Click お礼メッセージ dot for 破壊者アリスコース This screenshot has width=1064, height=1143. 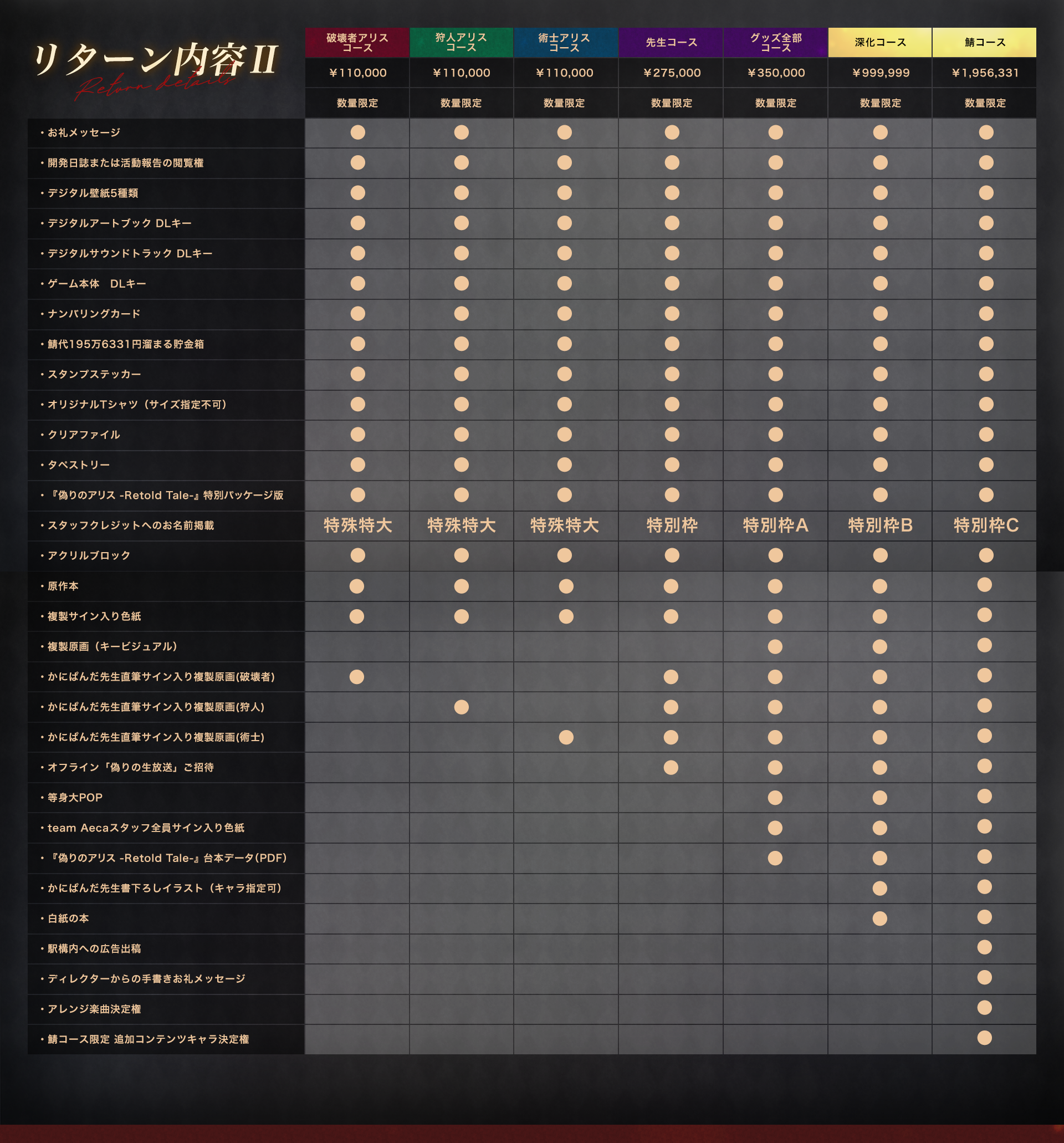357,132
